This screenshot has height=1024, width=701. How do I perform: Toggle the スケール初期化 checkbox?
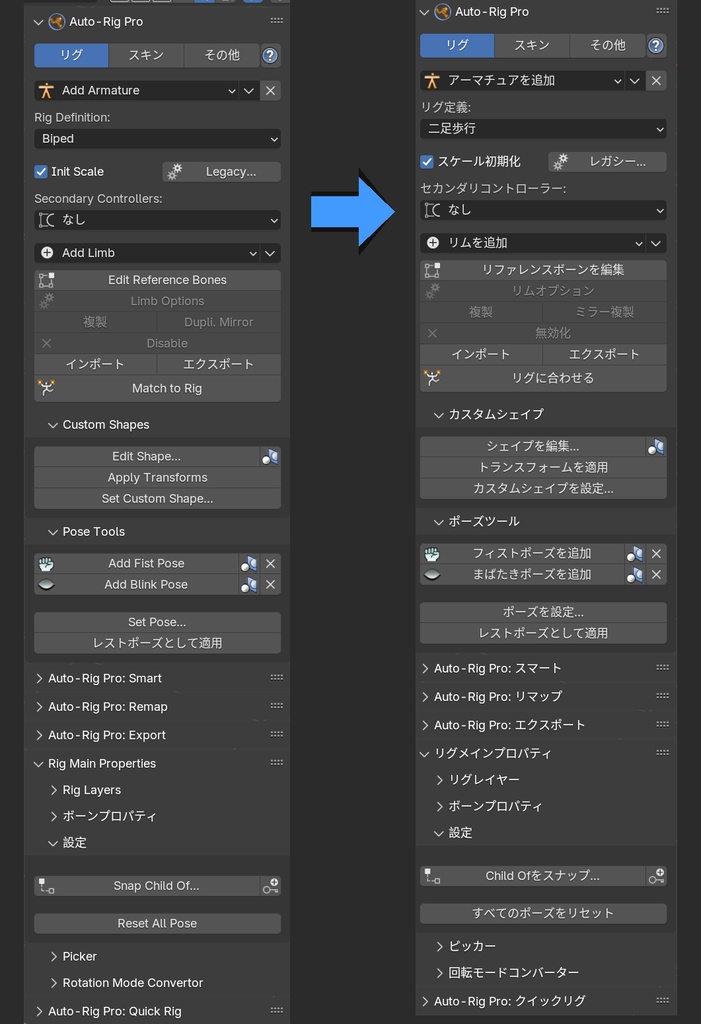[427, 162]
